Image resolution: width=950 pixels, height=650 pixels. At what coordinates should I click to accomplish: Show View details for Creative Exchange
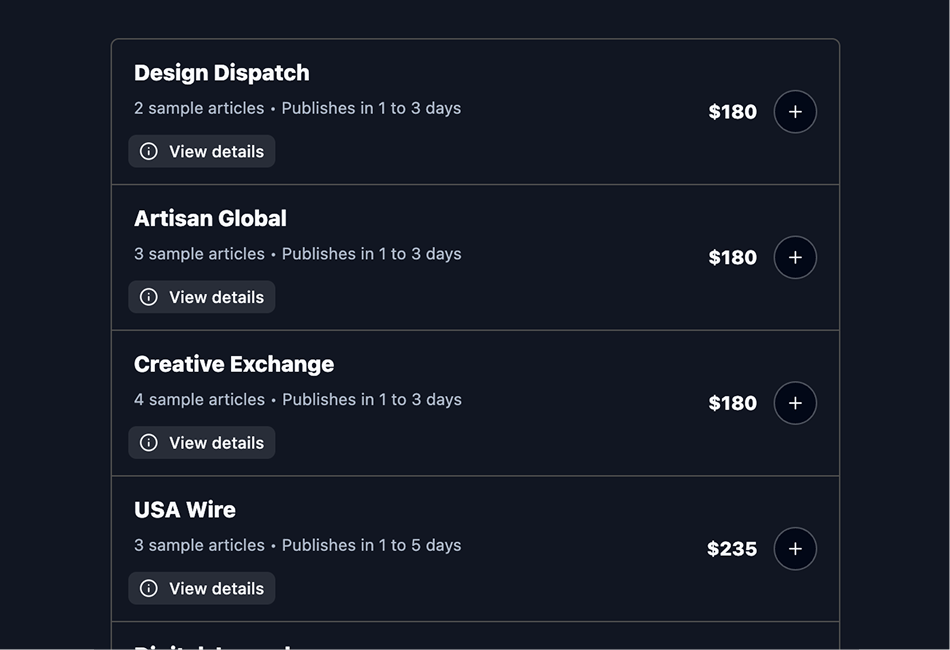[x=215, y=443]
